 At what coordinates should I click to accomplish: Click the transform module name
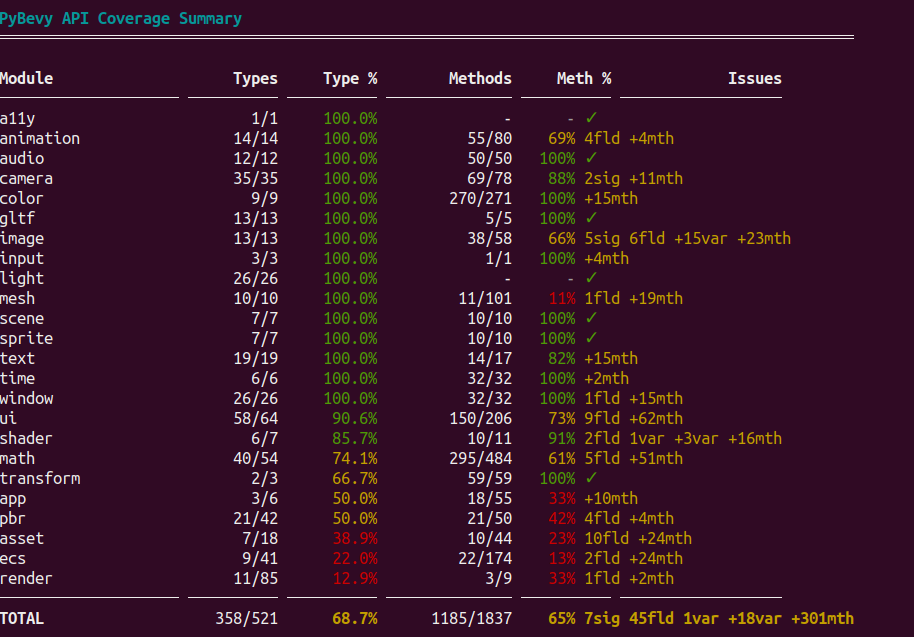(40, 479)
